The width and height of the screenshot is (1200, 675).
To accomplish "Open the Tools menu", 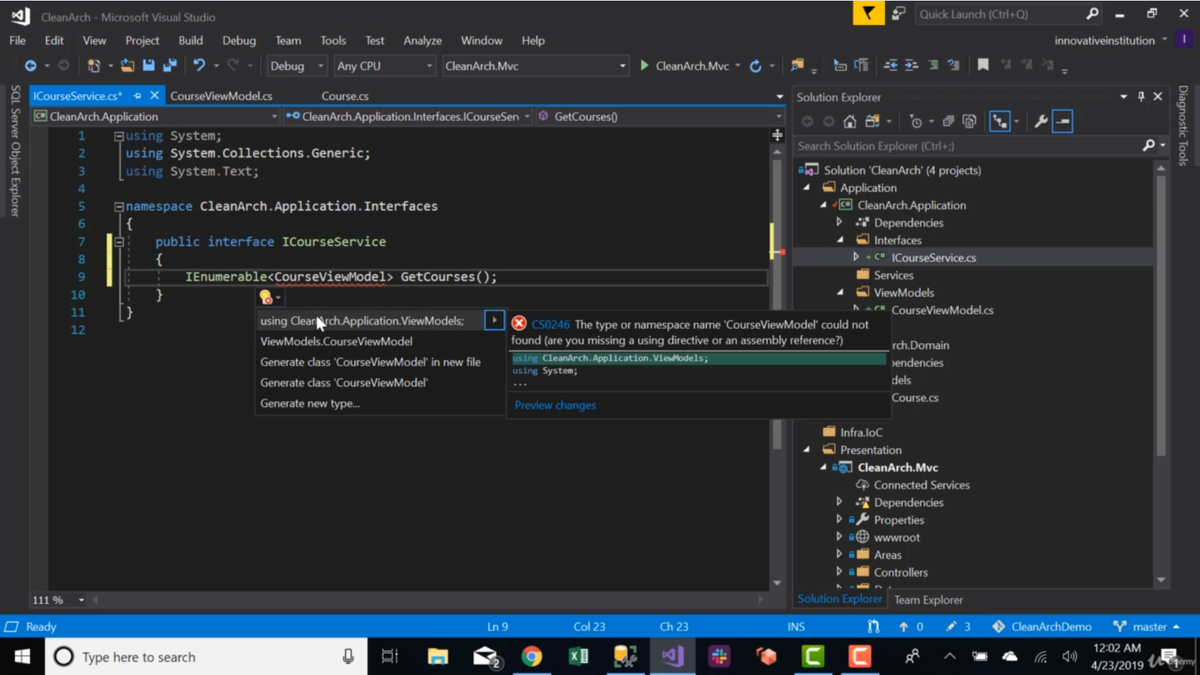I will [x=333, y=41].
